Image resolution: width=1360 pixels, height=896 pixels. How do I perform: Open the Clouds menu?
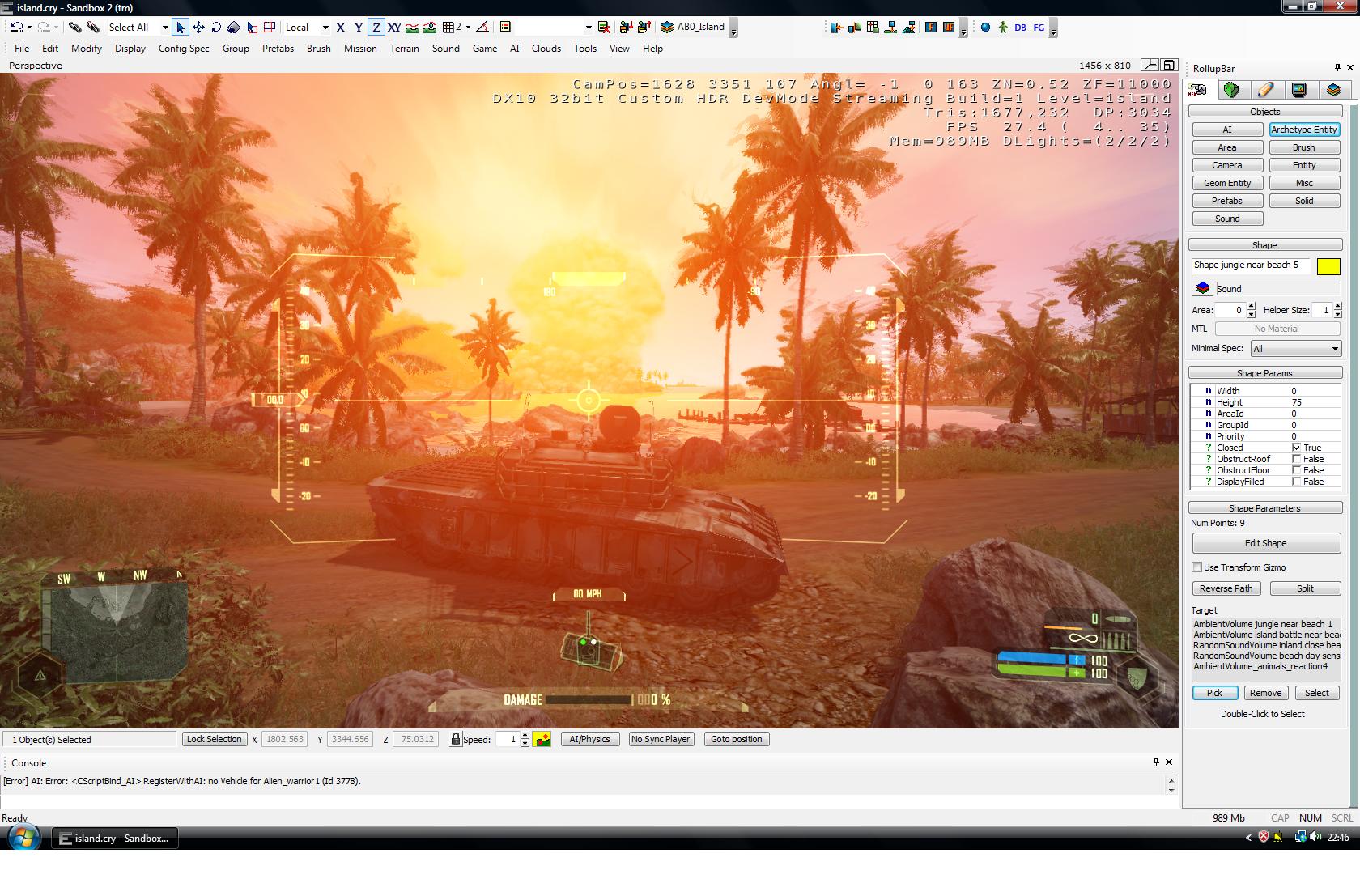546,49
